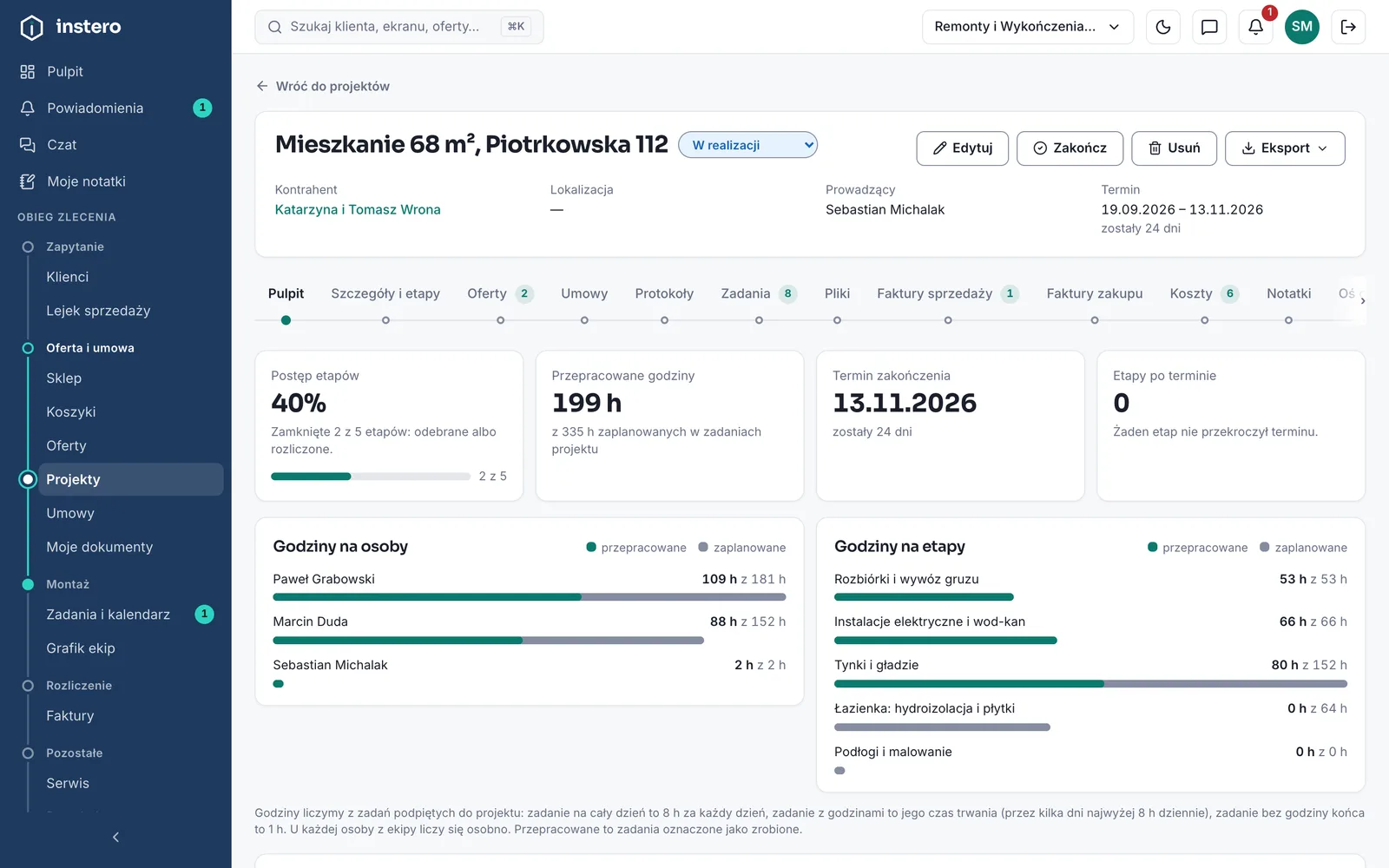1389x868 pixels.
Task: Click the Tynki i gładzie hours bar
Action: pyautogui.click(x=1090, y=684)
